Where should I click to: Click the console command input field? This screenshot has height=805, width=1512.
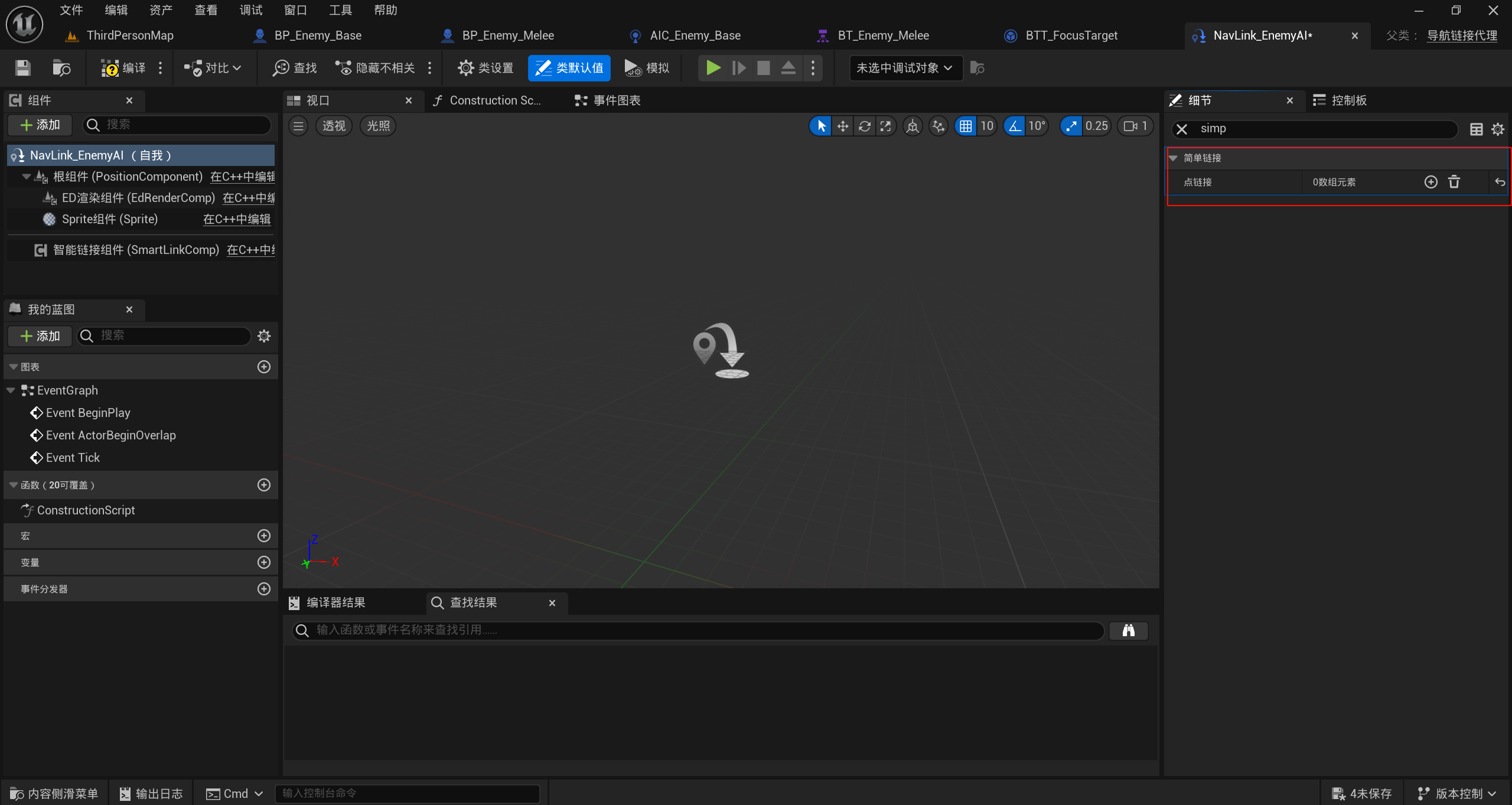[408, 793]
